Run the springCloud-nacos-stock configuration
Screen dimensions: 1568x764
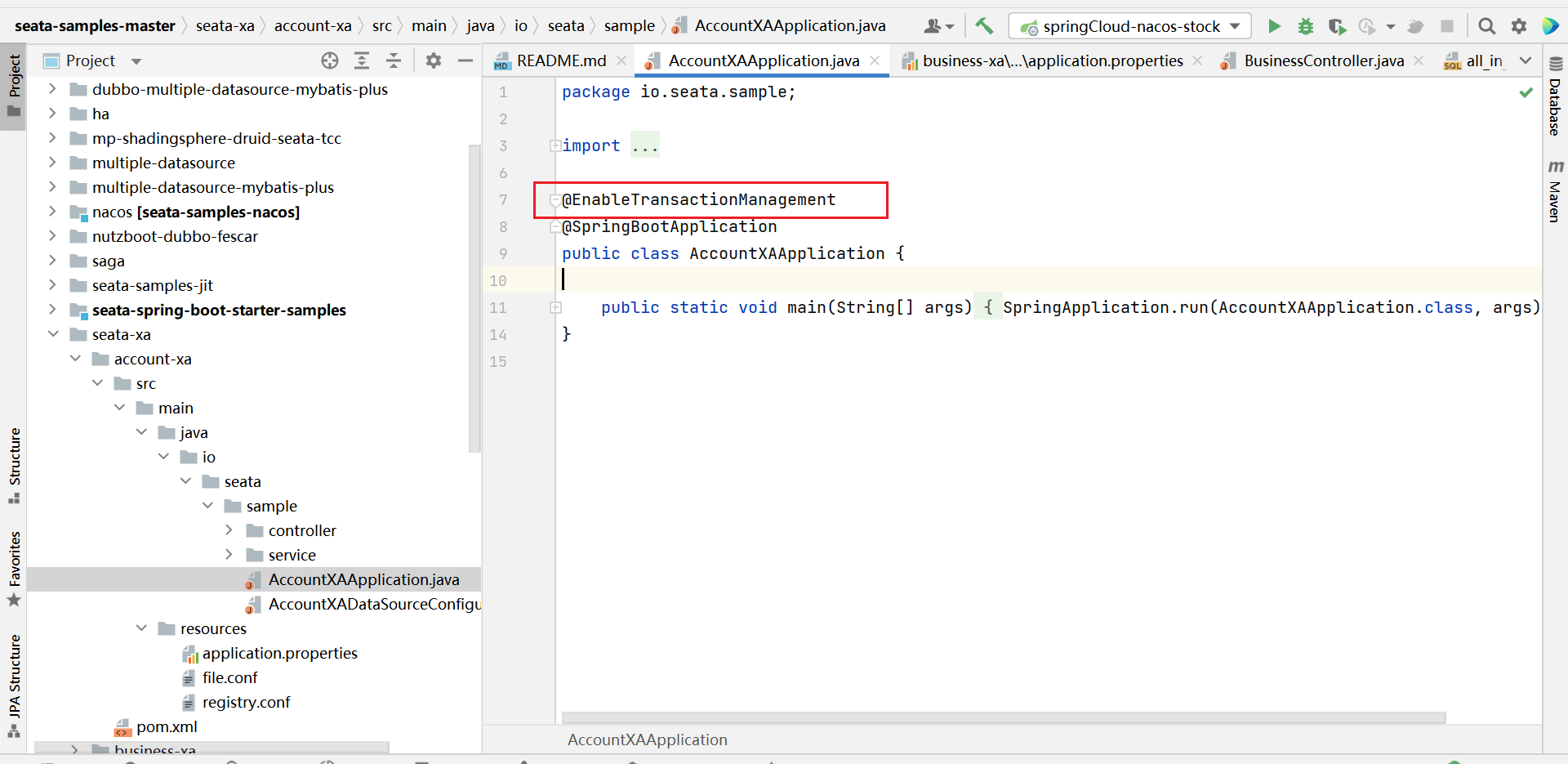pos(1274,26)
